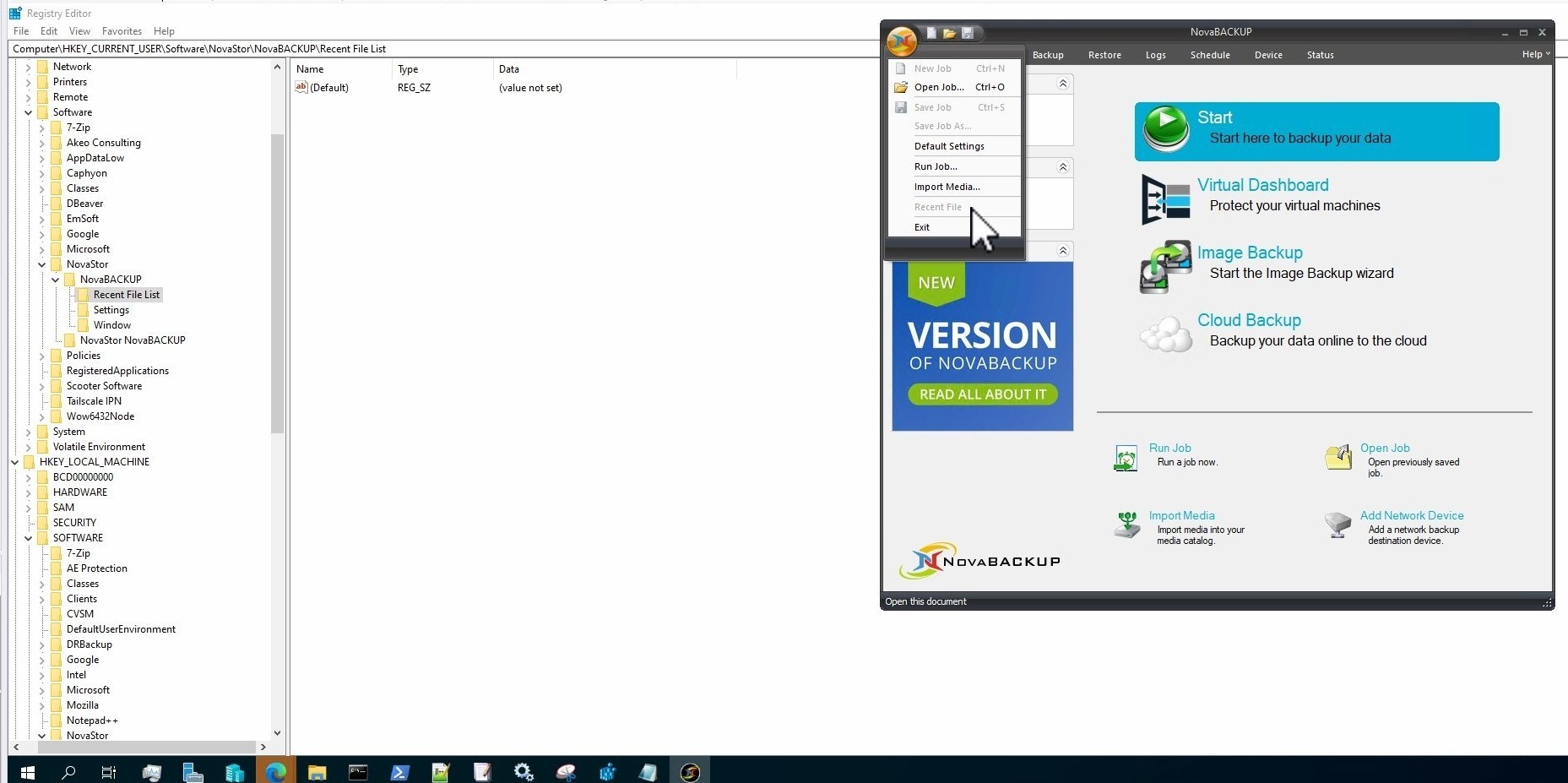The image size is (1568, 783).
Task: Open the Virtual Dashboard link
Action: (x=1262, y=185)
